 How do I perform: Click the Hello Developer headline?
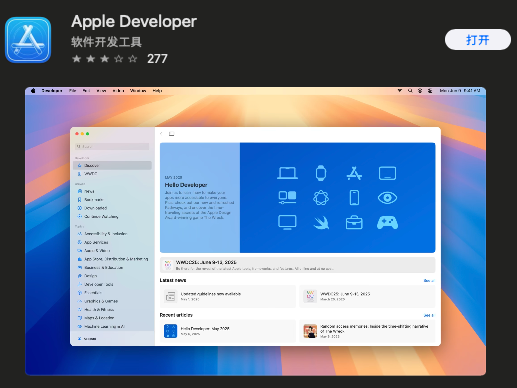point(186,185)
